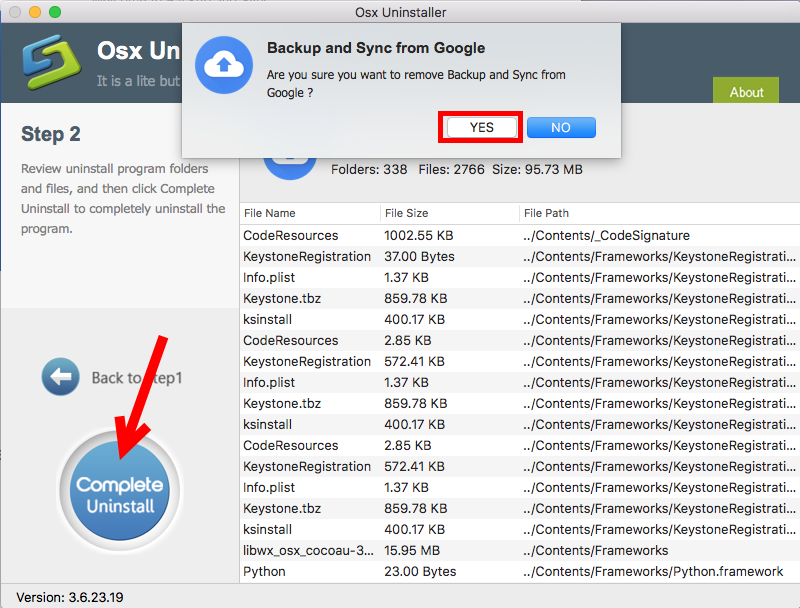Screen dimensions: 800x608
Task: Select the Back to Step1 arrow icon
Action: [x=60, y=377]
